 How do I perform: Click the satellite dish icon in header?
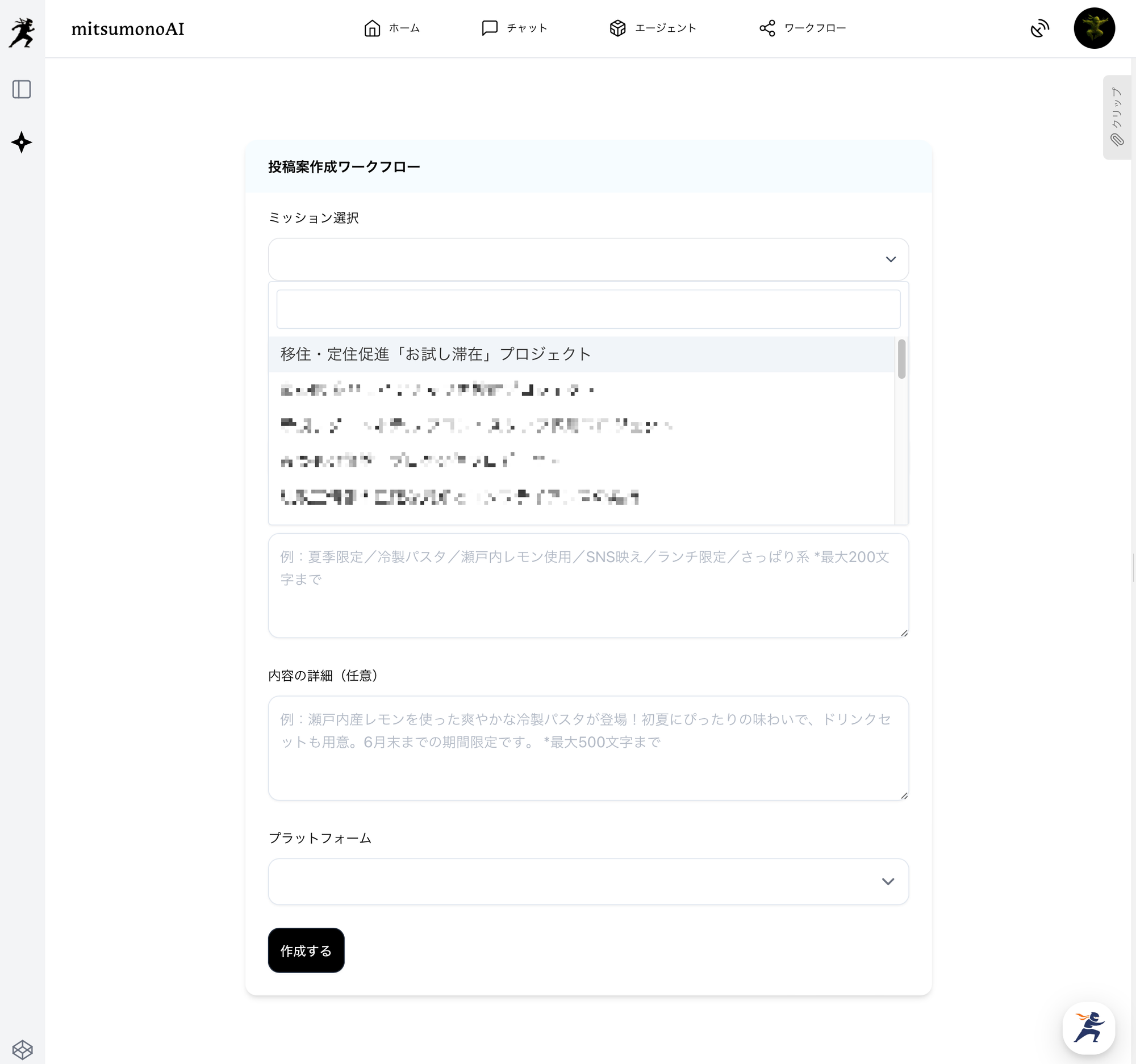(x=1039, y=28)
